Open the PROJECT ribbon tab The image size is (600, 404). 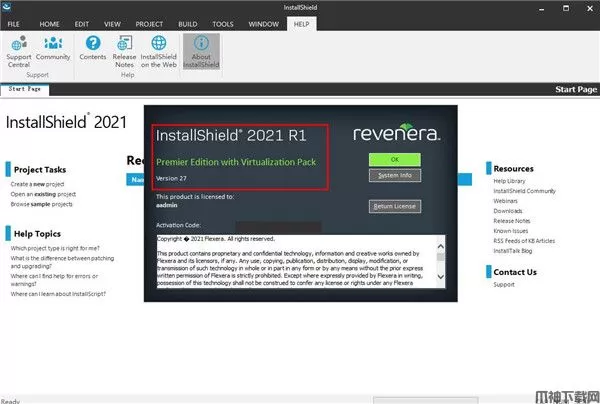[149, 24]
